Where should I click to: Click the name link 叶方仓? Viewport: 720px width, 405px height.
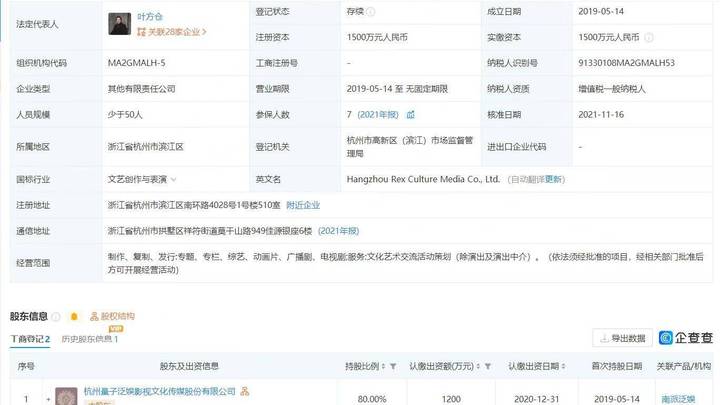pyautogui.click(x=150, y=17)
